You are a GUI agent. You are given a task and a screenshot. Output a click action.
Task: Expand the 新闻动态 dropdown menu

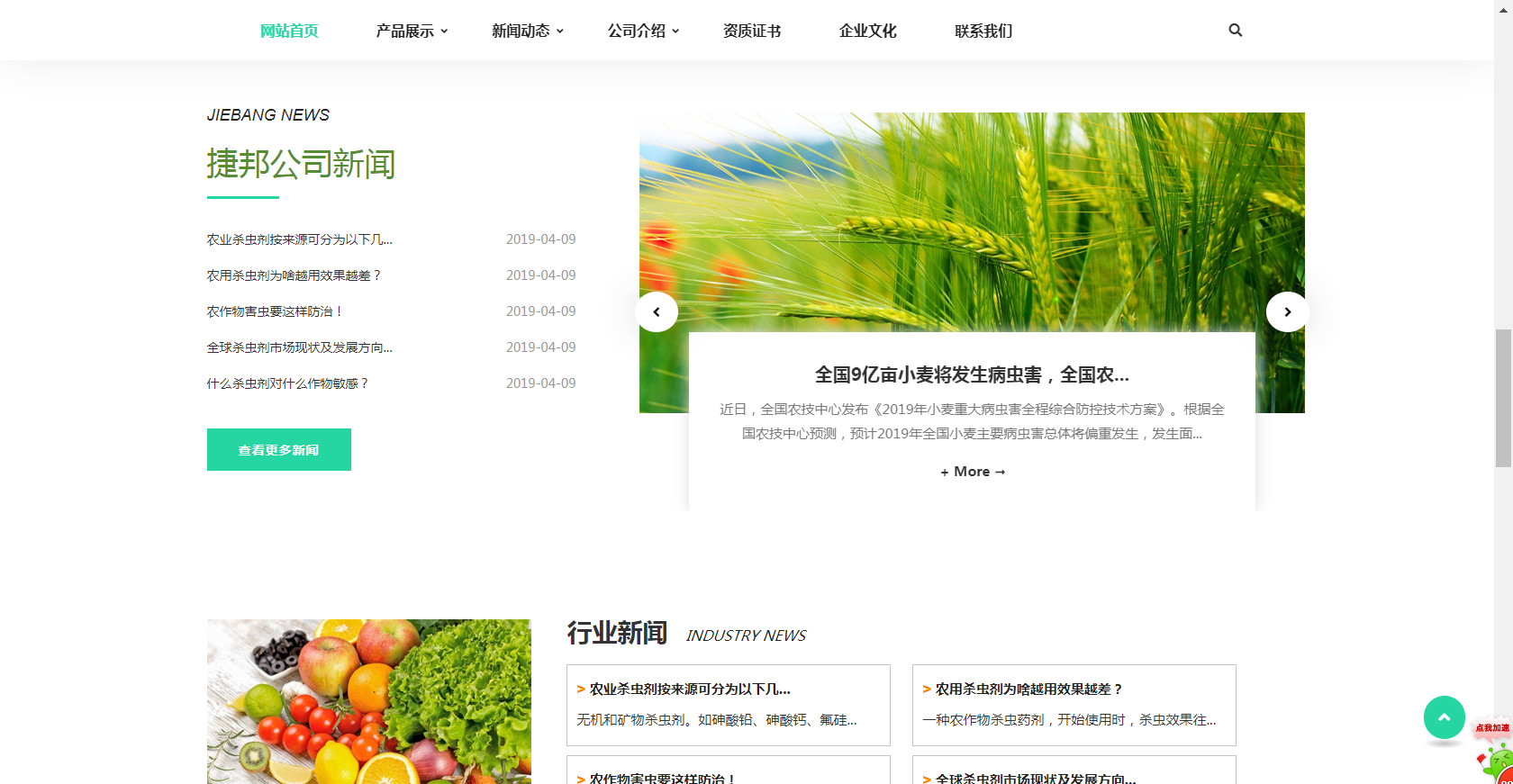528,32
